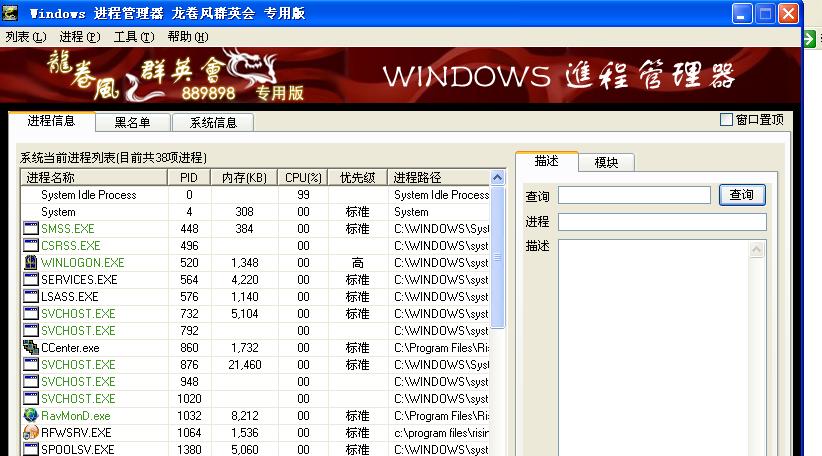The height and width of the screenshot is (456, 822).
Task: Select the SMSS.EXE process name
Action: tap(68, 229)
